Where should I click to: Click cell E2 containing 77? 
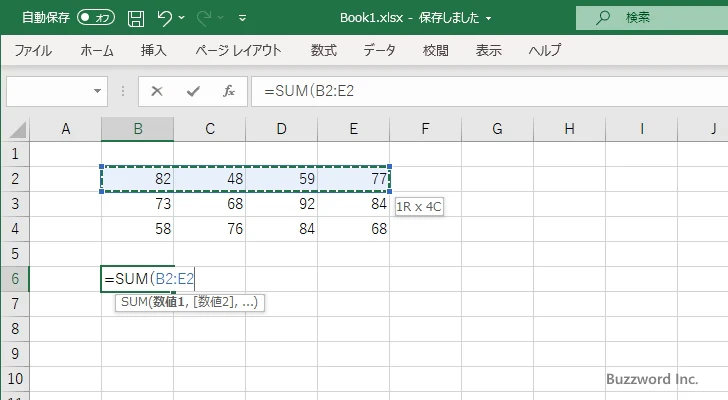point(354,179)
